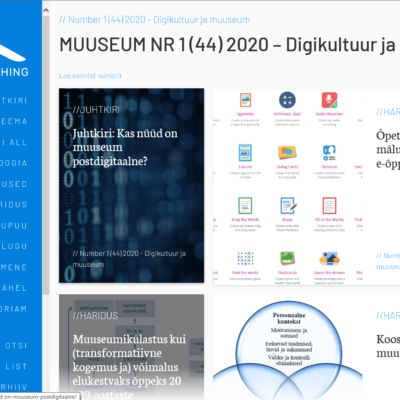
Task: Open the 'LIST' item in the sidebar
Action: (x=16, y=367)
